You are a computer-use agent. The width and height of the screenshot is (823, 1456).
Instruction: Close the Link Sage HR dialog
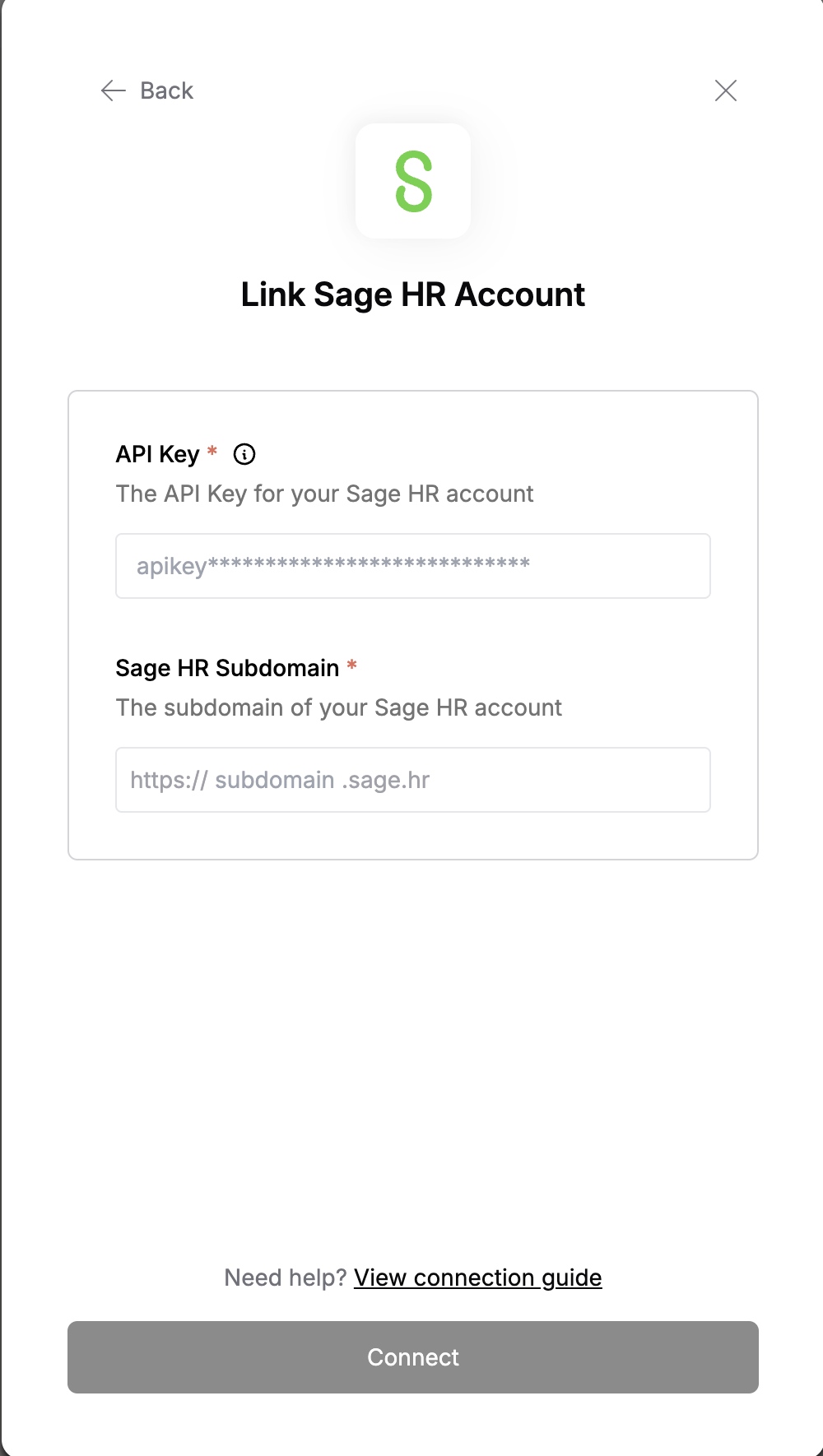[726, 90]
